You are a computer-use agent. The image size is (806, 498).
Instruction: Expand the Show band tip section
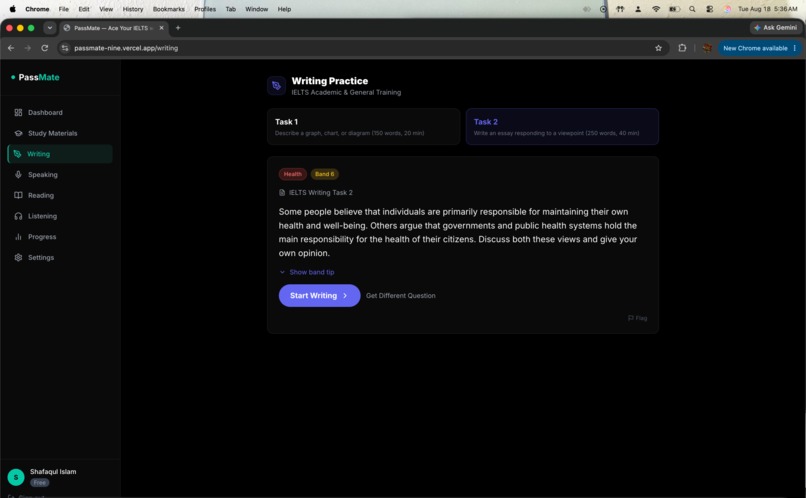pos(307,272)
